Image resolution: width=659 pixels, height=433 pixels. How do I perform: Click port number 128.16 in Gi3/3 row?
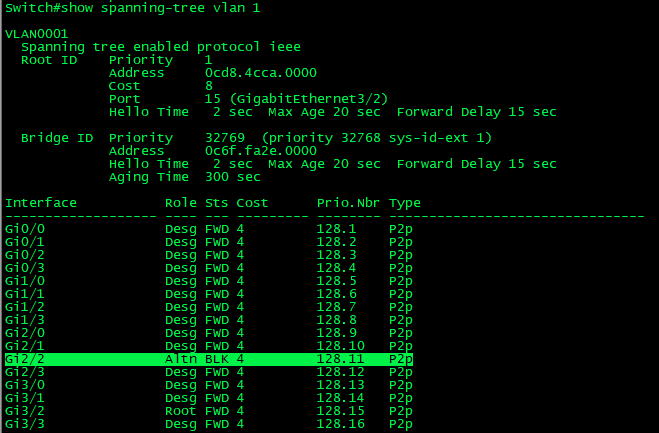pyautogui.click(x=340, y=424)
